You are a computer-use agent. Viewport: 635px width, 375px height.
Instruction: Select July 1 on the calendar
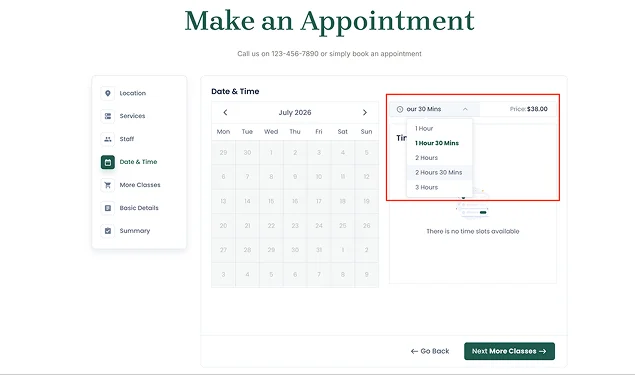pos(271,153)
